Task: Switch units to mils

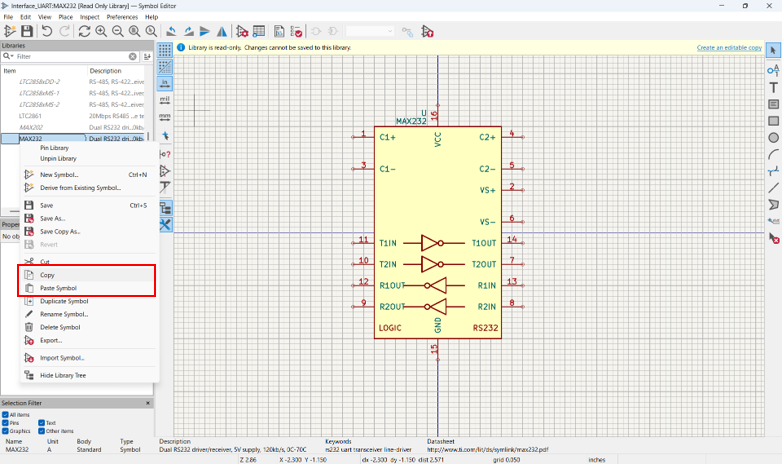Action: [165, 100]
